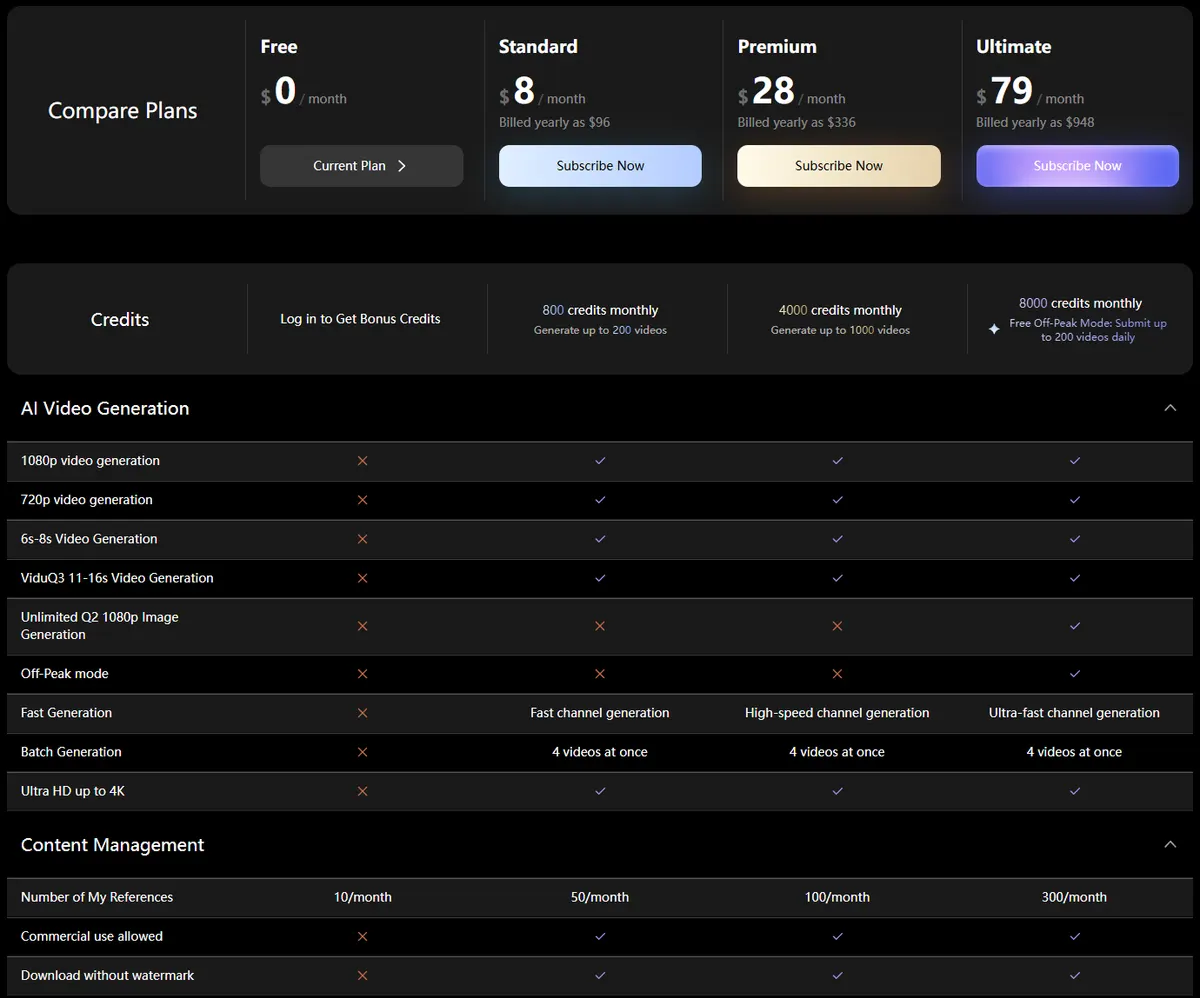Click 'Fast channel generation' cell

[600, 713]
